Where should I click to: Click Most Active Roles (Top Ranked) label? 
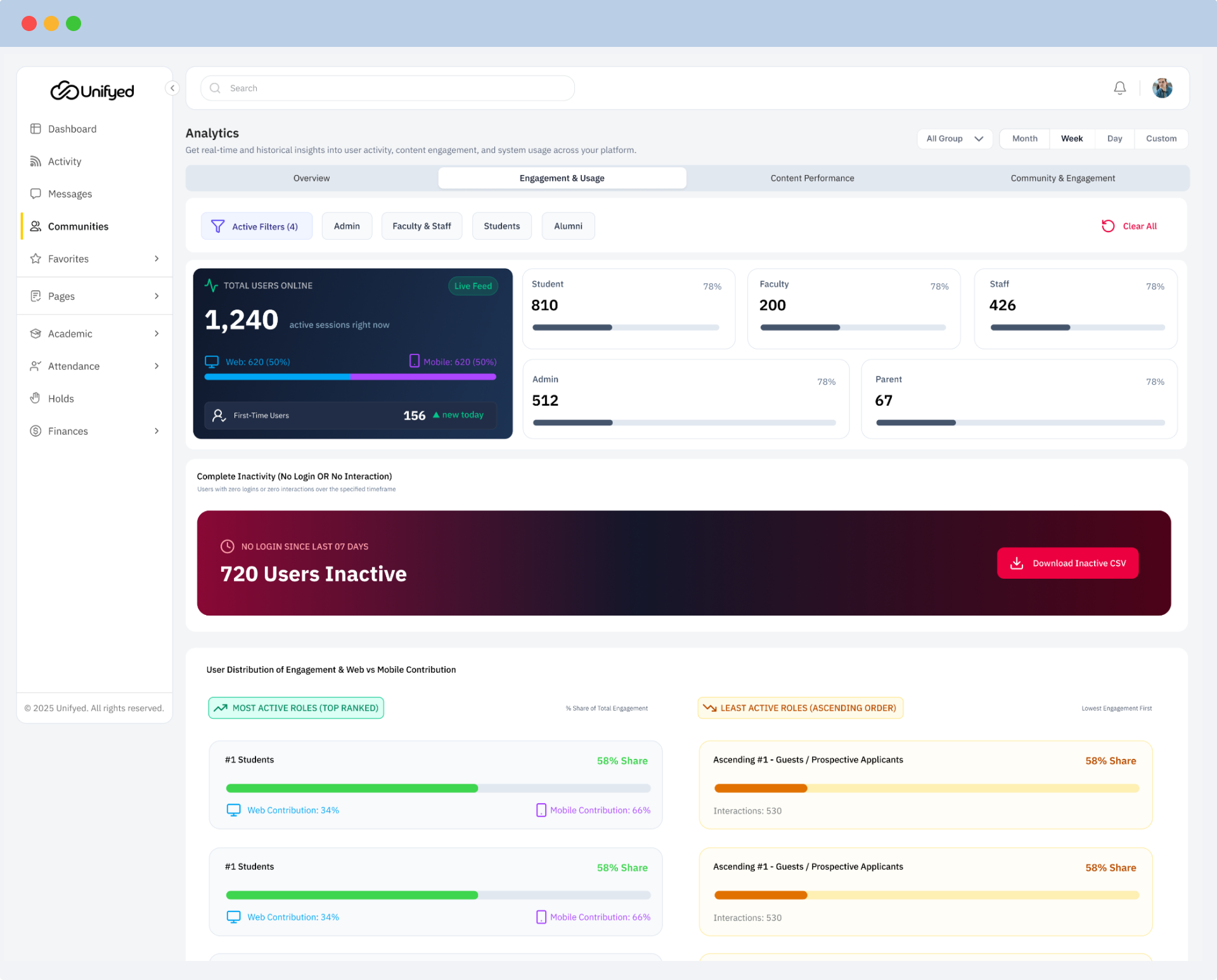tap(296, 708)
